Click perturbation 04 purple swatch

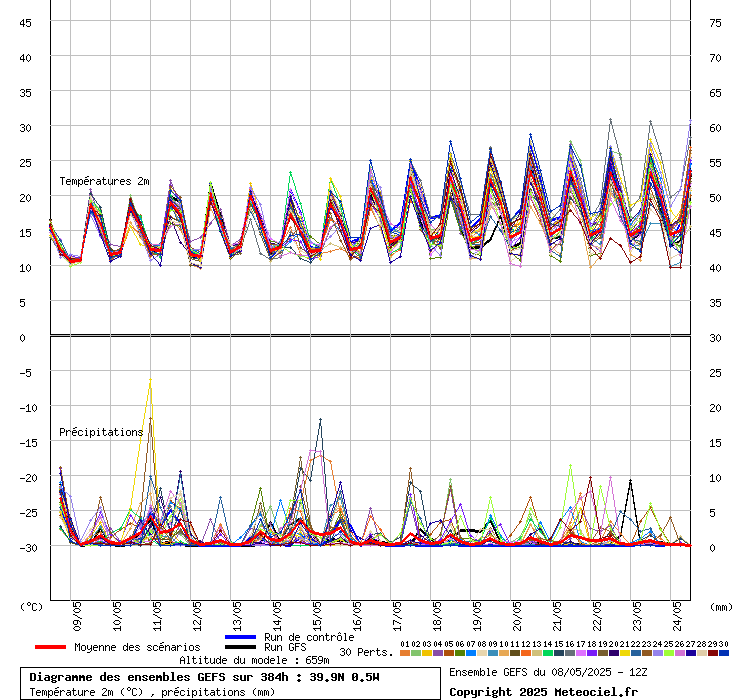[x=438, y=653]
